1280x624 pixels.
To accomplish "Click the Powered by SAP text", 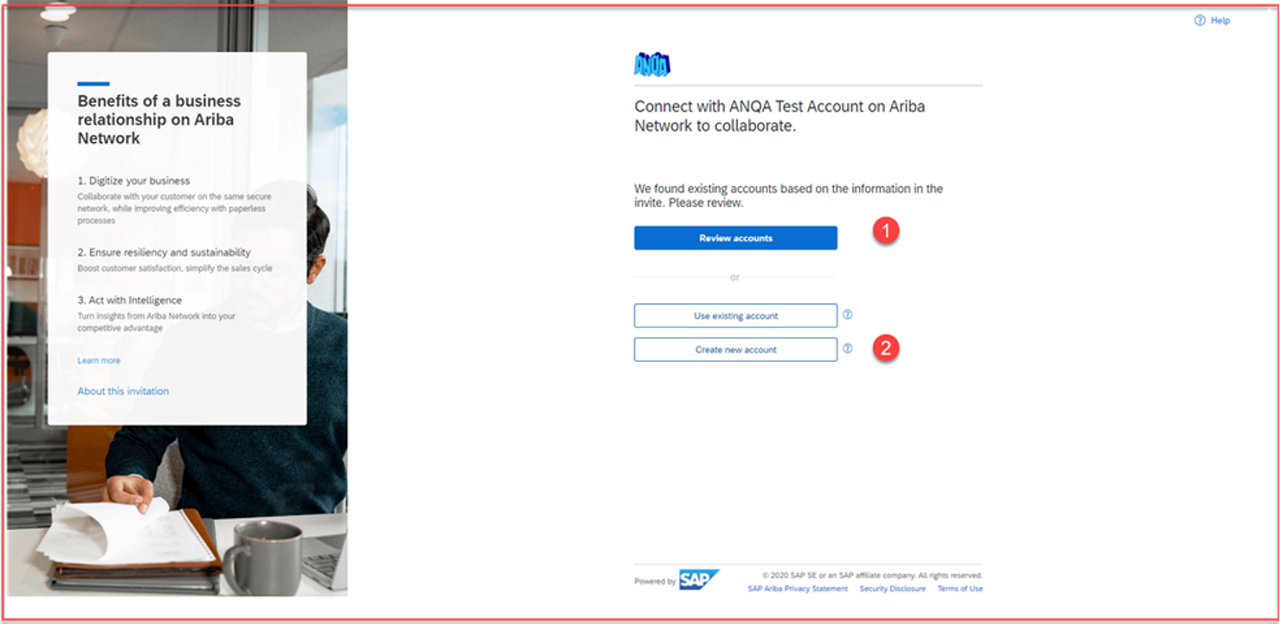I will click(x=655, y=578).
